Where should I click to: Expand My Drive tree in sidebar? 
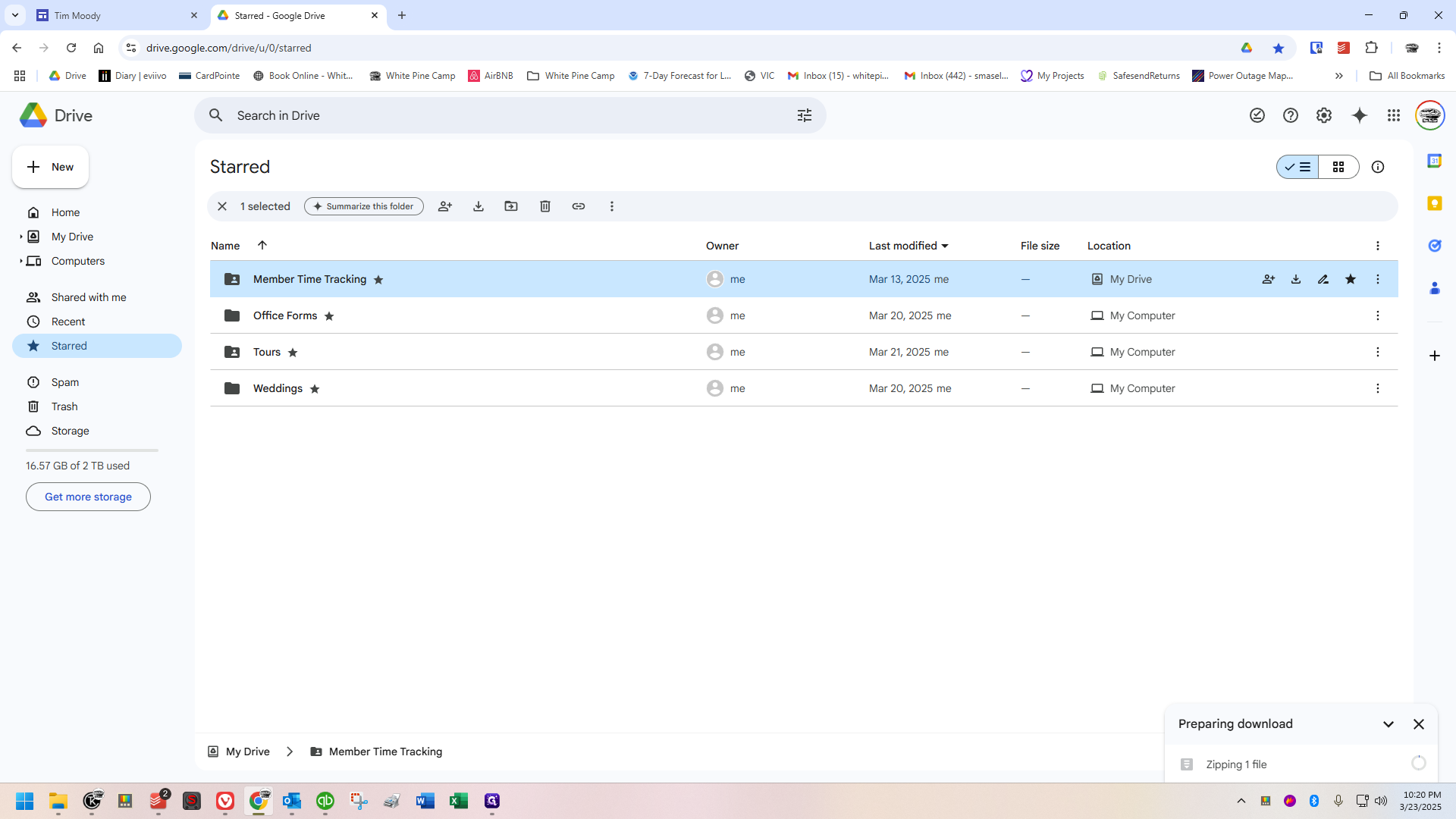pos(20,237)
